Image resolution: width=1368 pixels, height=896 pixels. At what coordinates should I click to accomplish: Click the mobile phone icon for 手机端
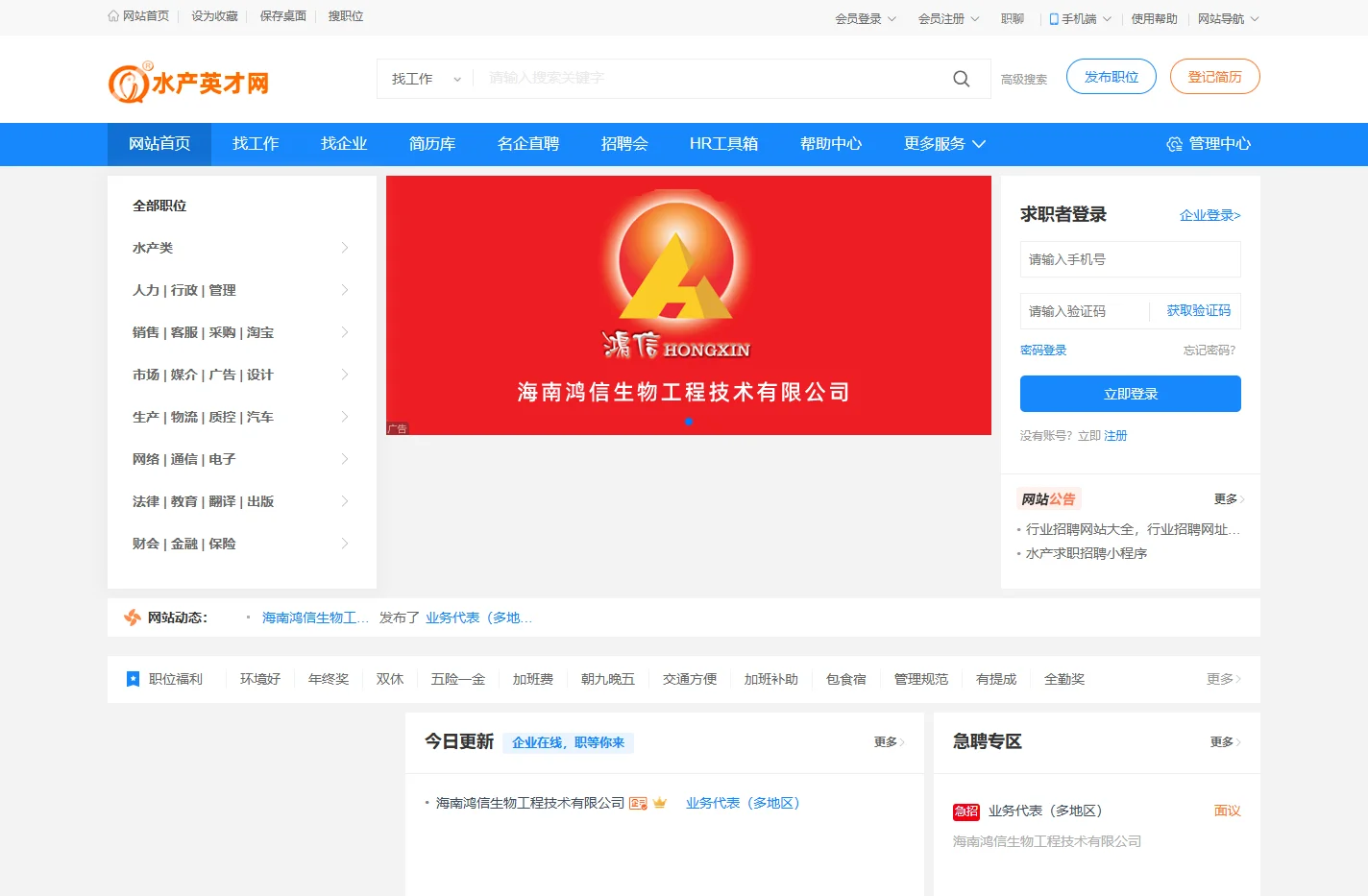(x=1054, y=18)
